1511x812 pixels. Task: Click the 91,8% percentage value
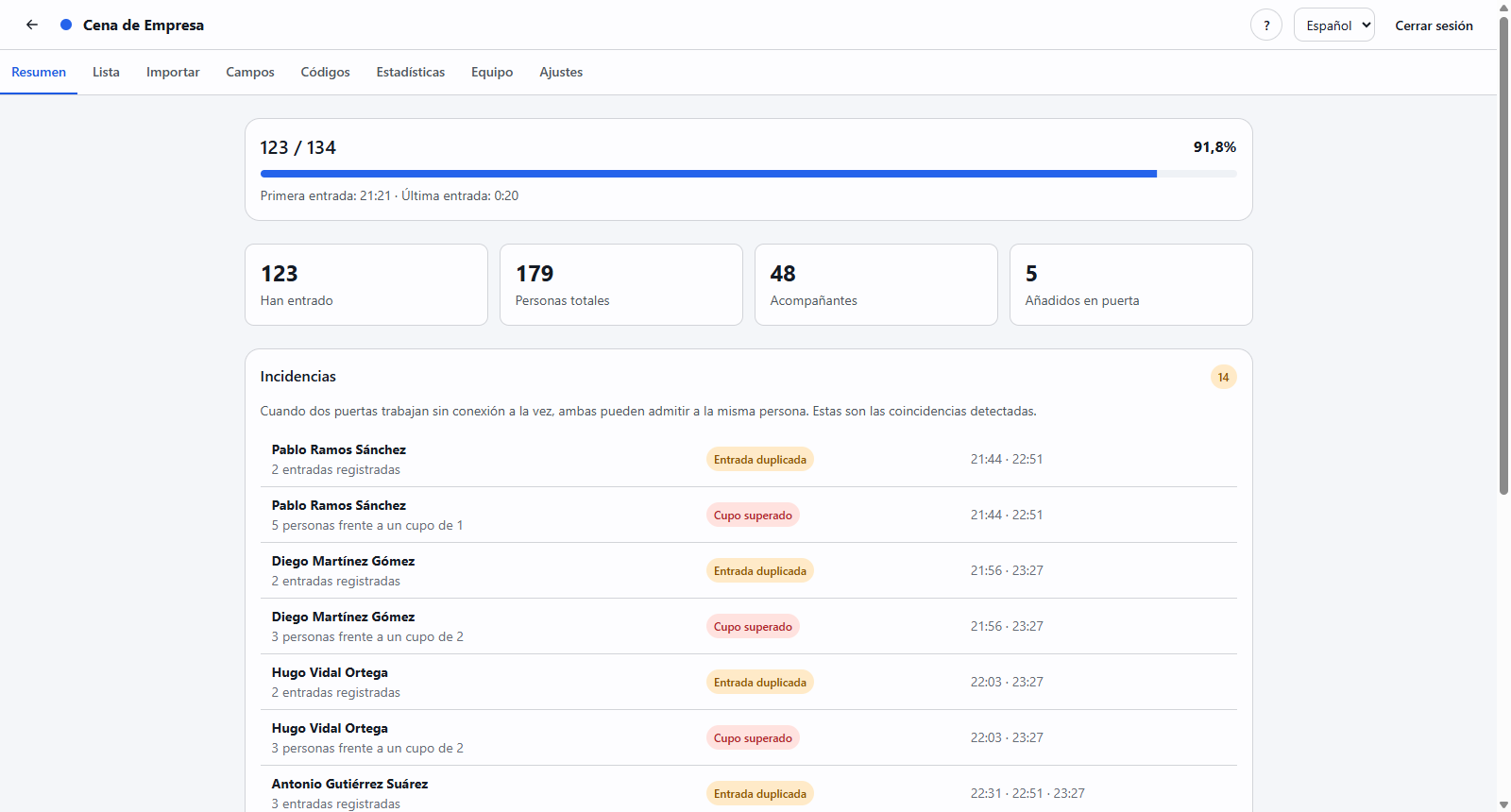1214,147
